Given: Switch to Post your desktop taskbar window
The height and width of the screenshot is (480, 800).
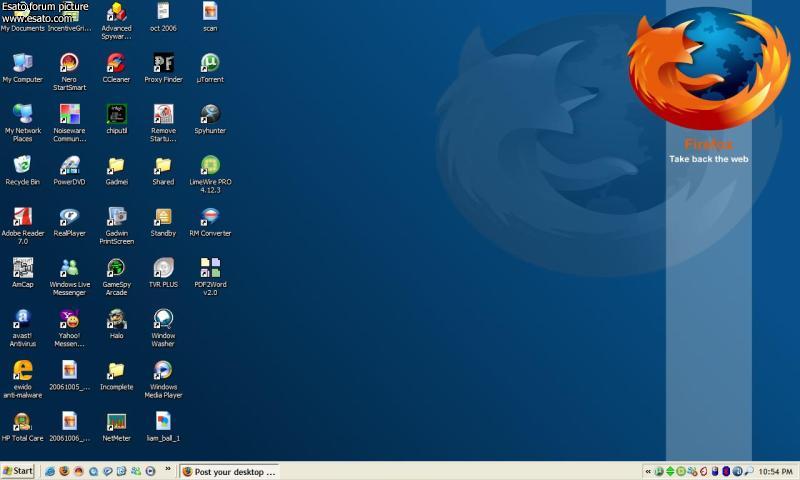Looking at the screenshot, I should pos(229,472).
